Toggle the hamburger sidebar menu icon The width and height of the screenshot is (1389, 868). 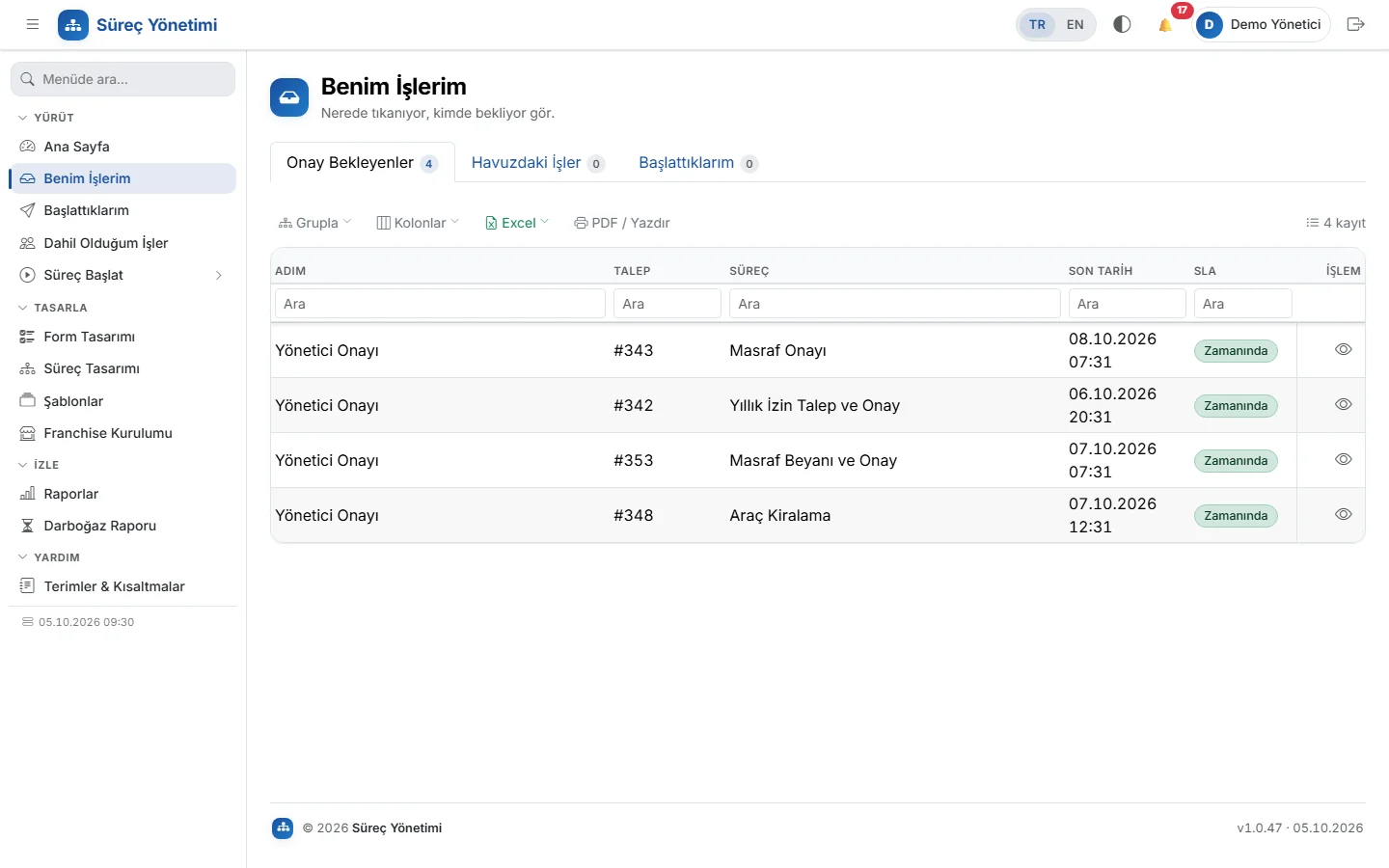coord(33,25)
